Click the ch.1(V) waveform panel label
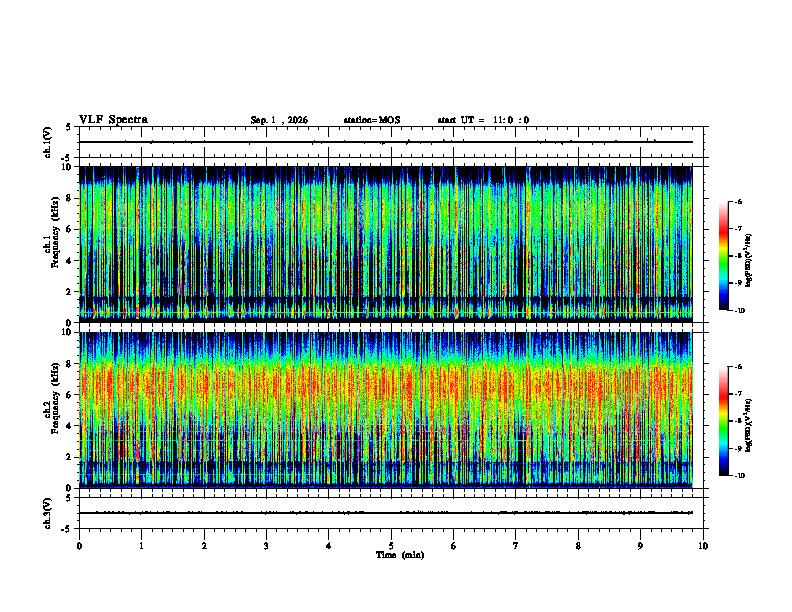The height and width of the screenshot is (612, 792). (x=48, y=142)
